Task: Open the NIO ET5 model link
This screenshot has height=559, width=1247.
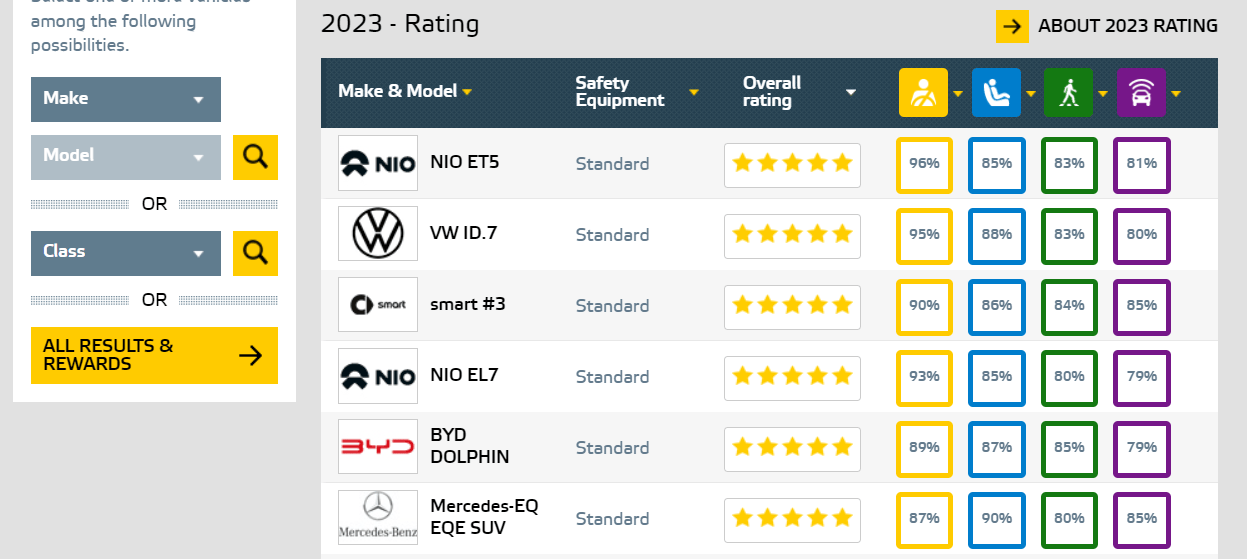Action: [467, 161]
